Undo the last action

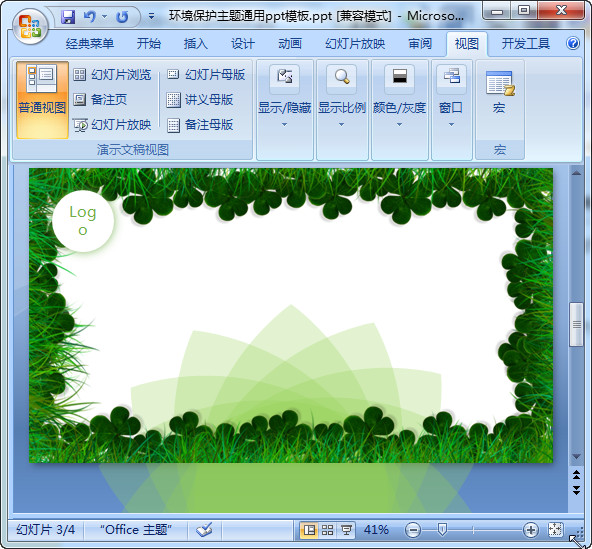pos(89,17)
